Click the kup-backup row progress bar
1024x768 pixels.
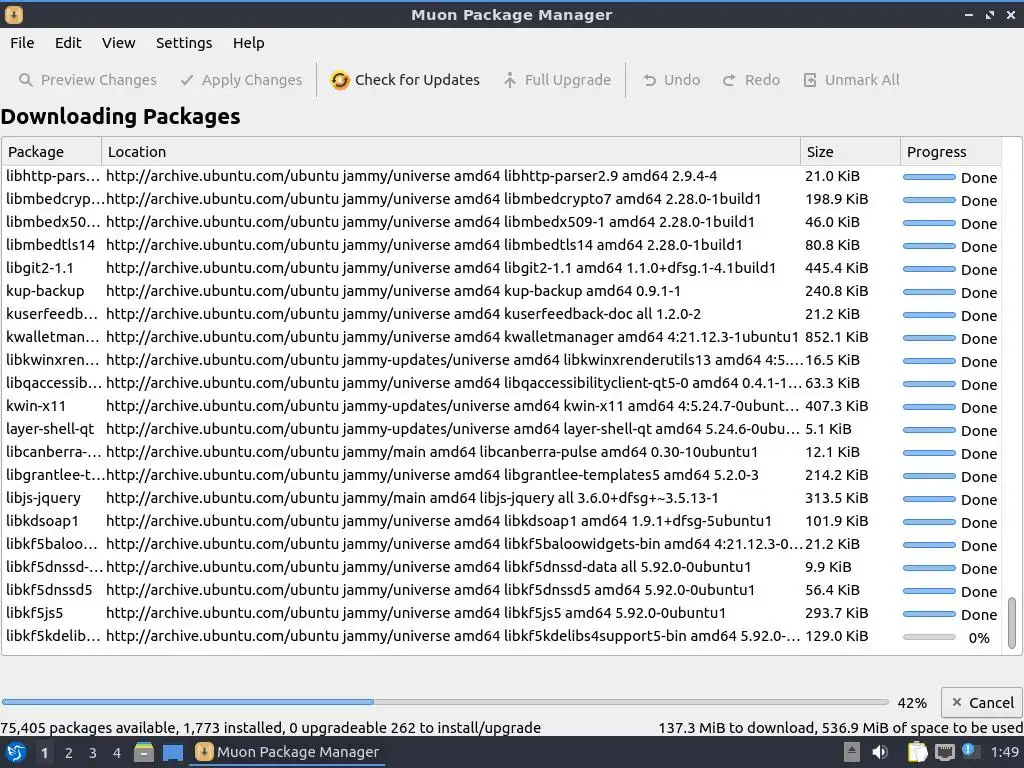[x=929, y=292]
